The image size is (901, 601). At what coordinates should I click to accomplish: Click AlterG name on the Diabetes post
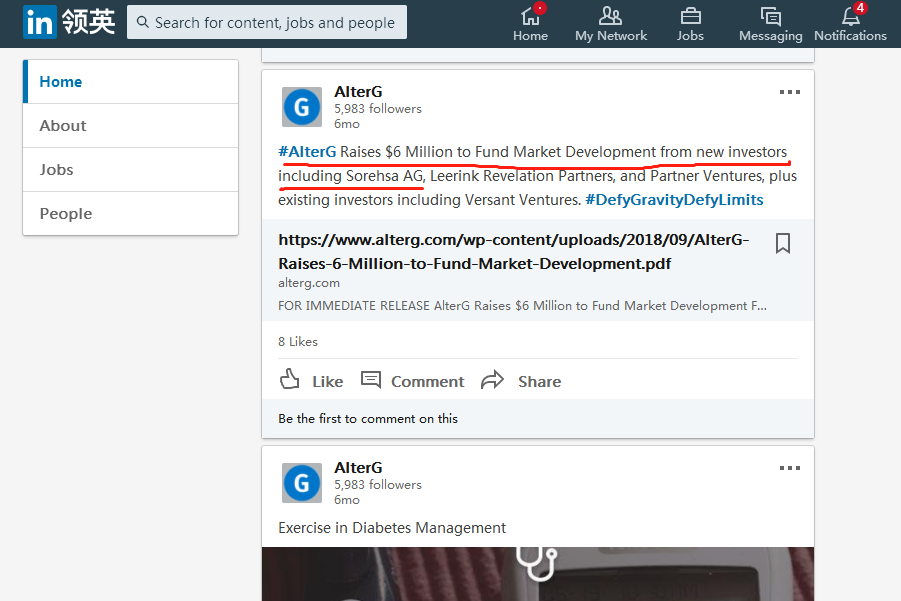click(x=358, y=468)
